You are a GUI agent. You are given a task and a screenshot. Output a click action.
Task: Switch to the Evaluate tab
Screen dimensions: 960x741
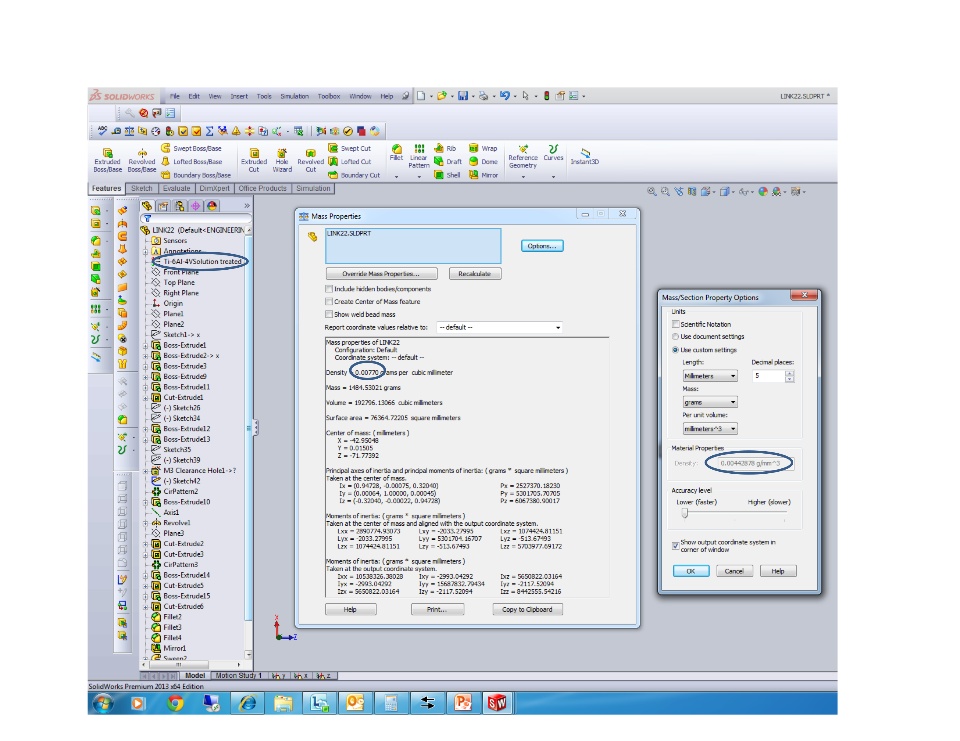[176, 189]
